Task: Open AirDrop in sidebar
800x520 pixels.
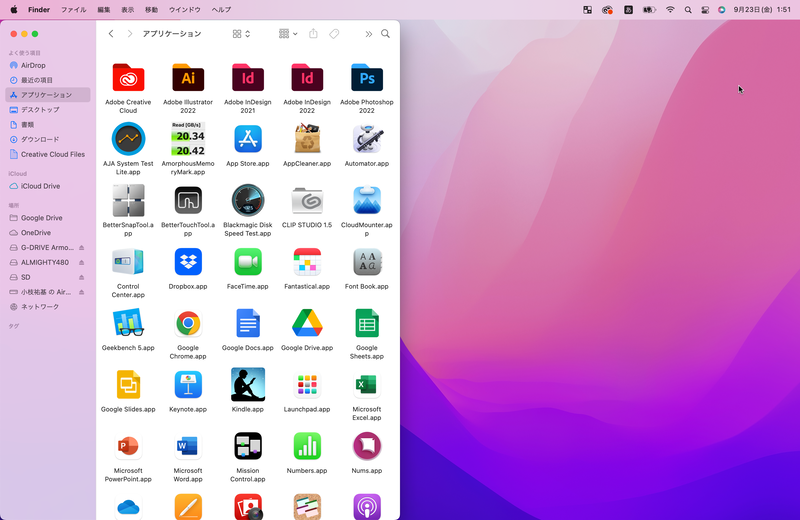Action: tap(48, 65)
